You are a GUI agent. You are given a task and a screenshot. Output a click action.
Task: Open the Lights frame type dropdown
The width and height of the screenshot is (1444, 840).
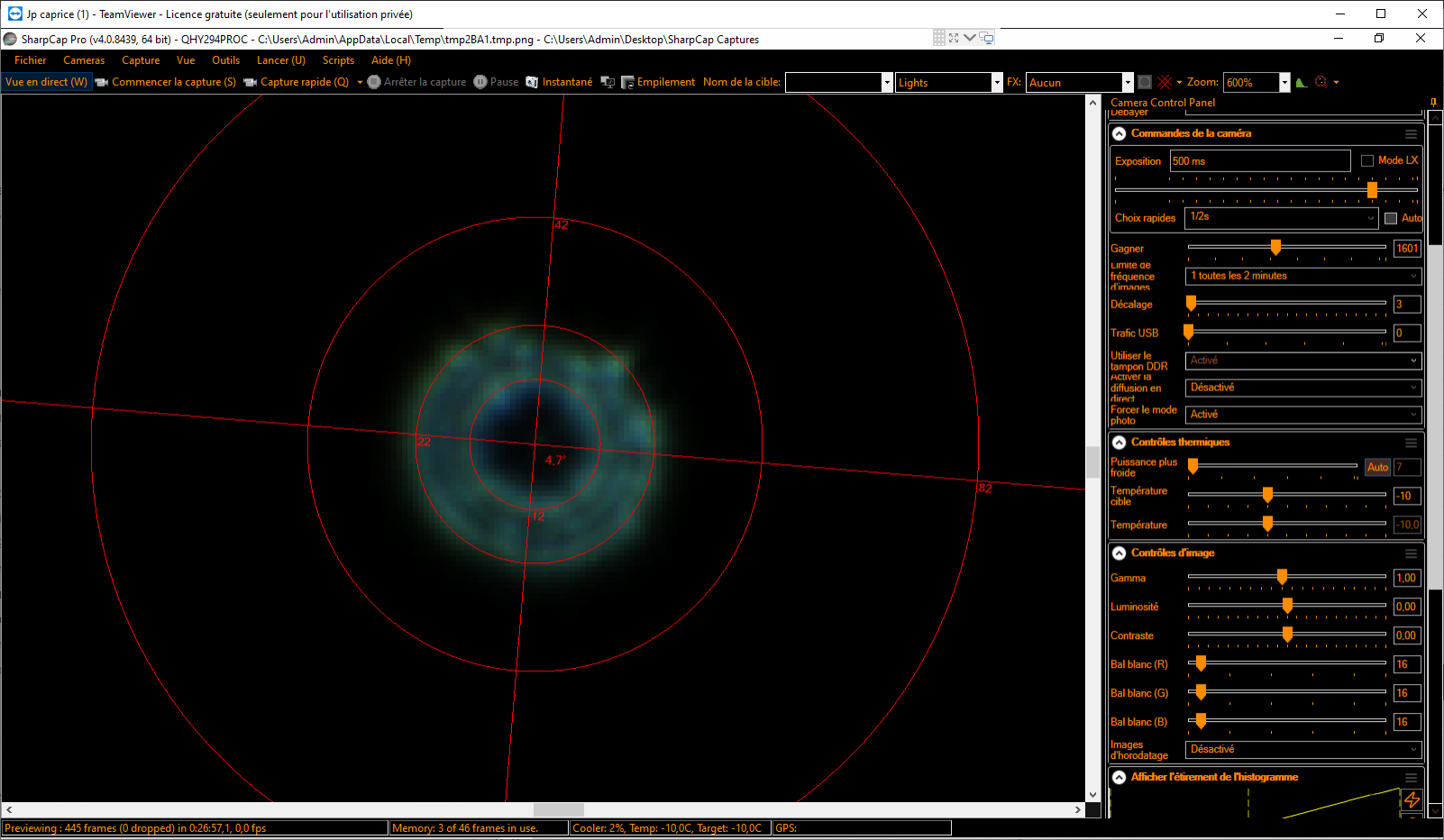997,82
